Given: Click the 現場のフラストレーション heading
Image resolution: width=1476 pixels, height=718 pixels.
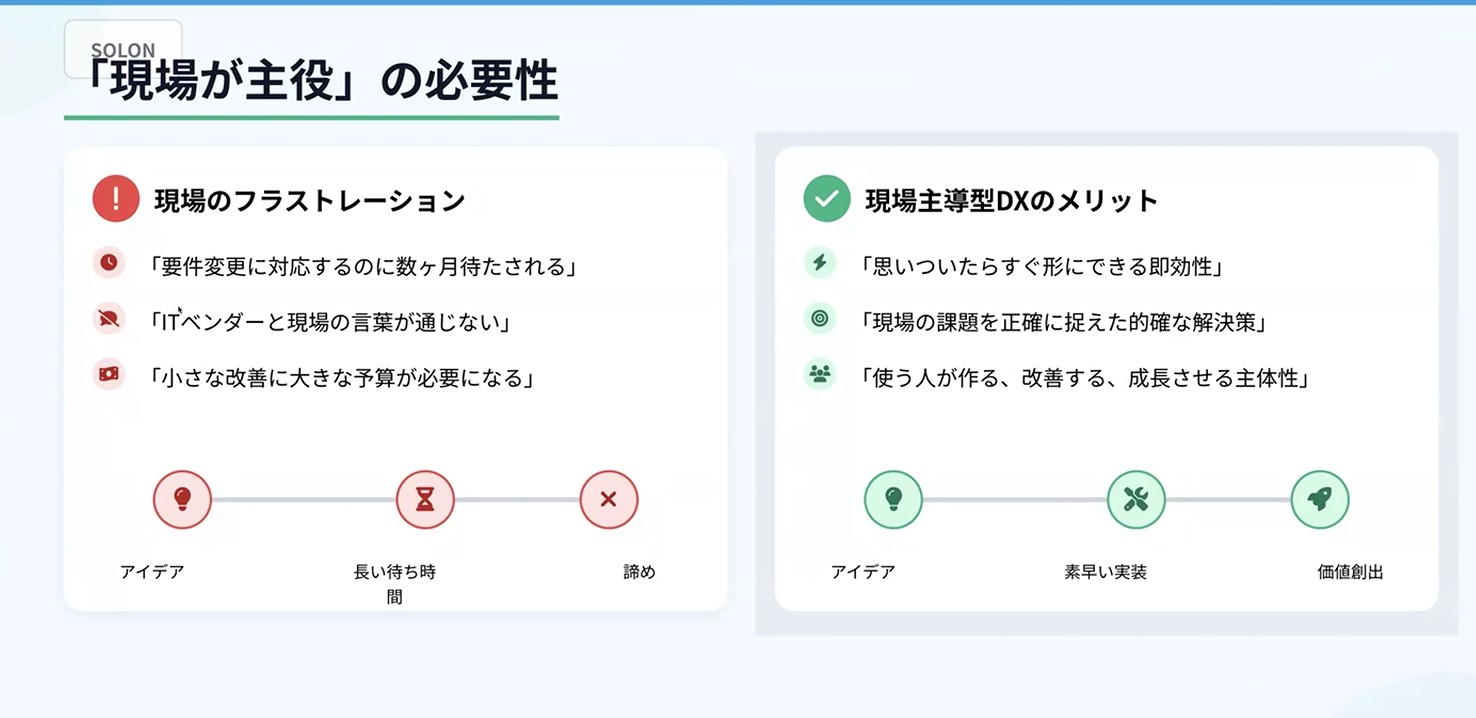Looking at the screenshot, I should (x=310, y=201).
